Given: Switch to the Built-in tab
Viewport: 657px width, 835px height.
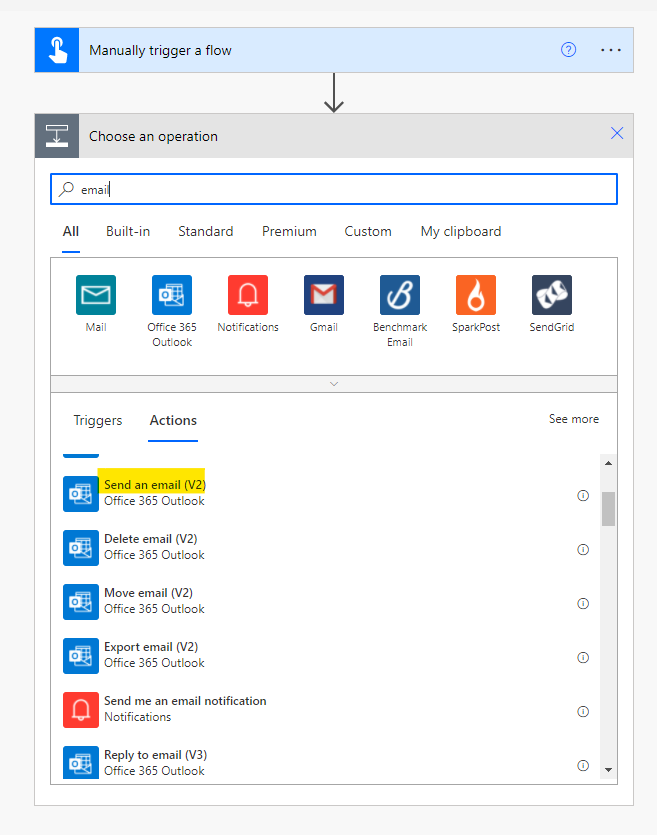Looking at the screenshot, I should [128, 231].
